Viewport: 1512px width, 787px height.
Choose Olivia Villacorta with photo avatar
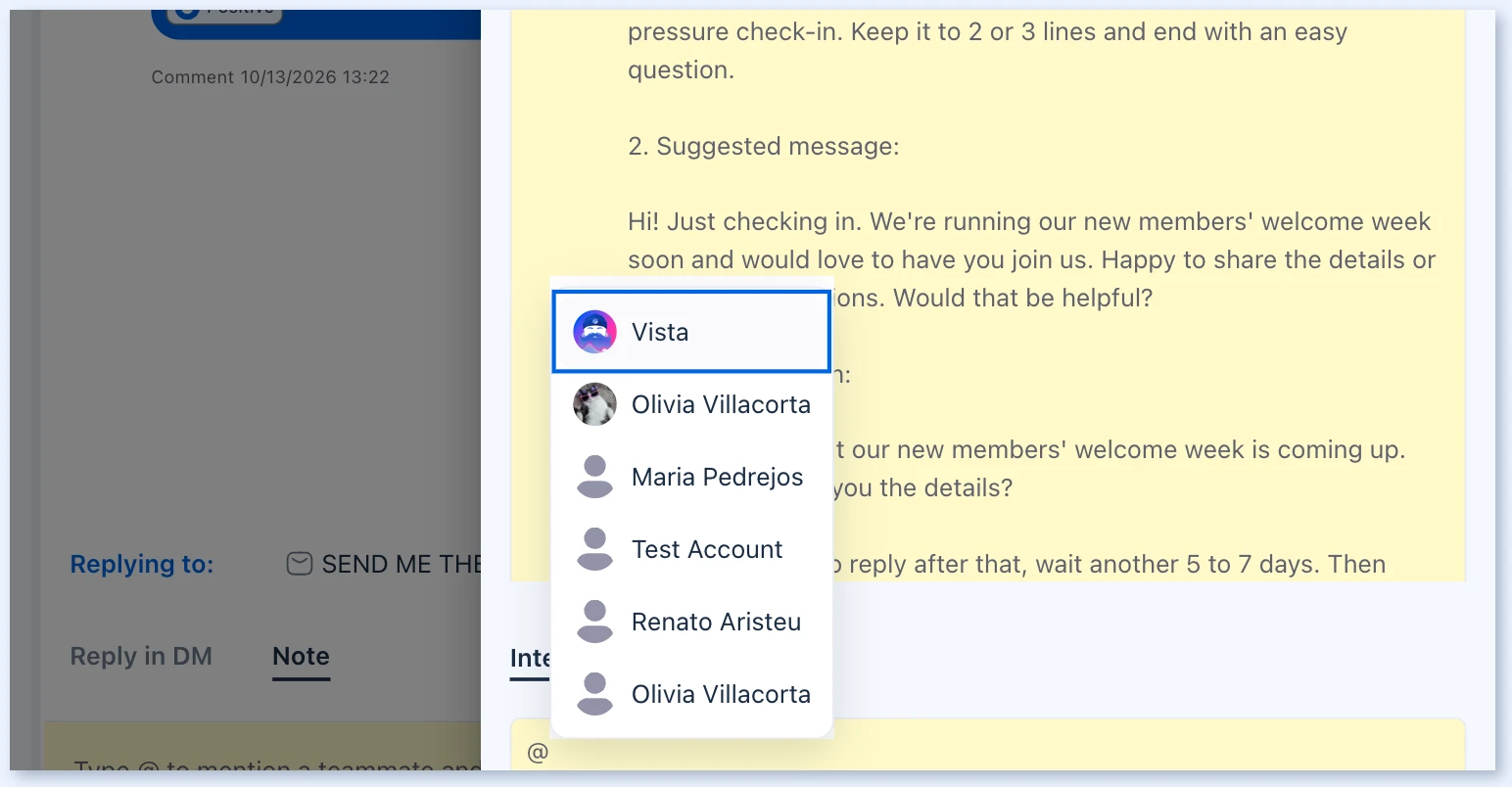click(x=691, y=404)
